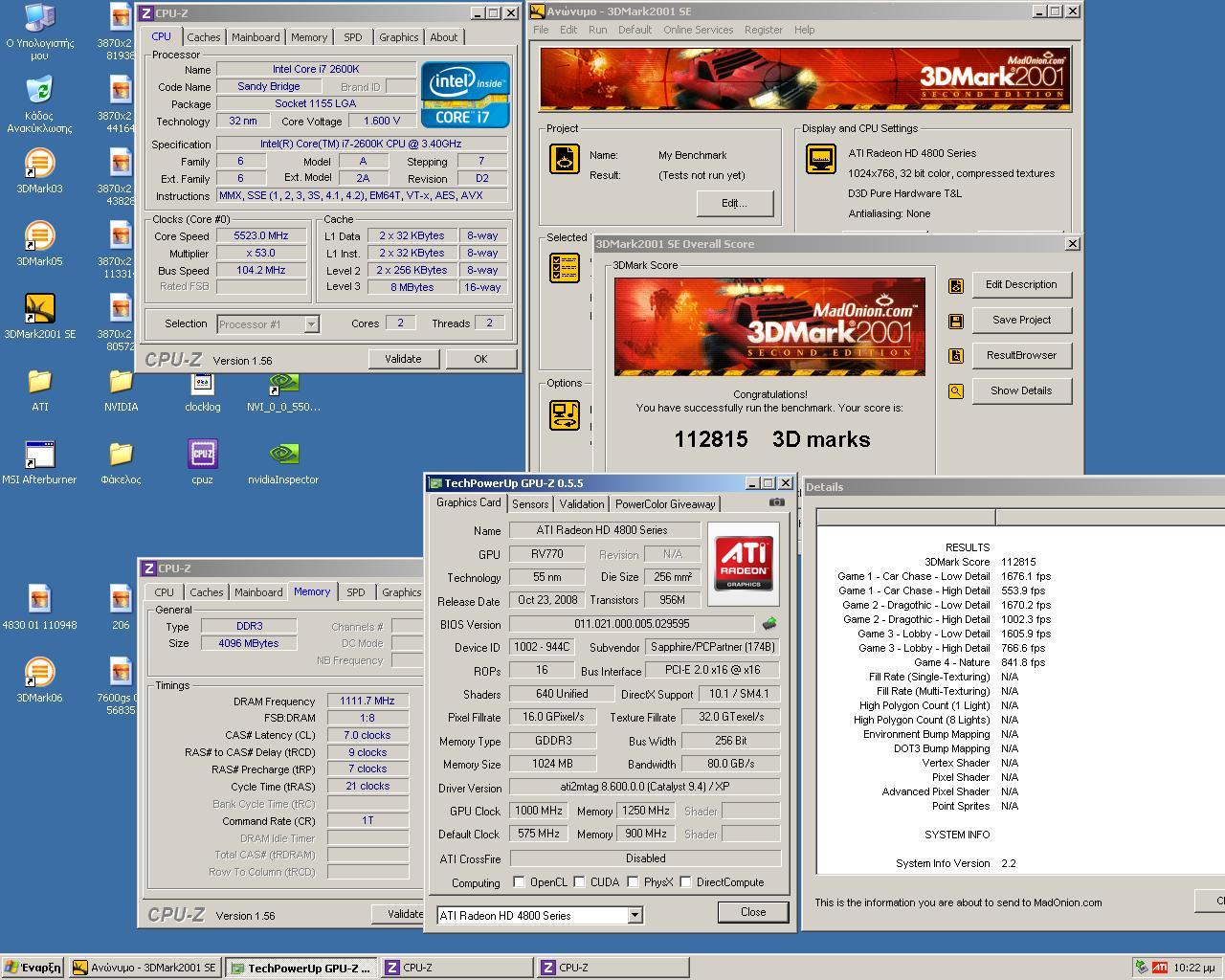Open the Processor #1 selection dropdown

click(311, 324)
